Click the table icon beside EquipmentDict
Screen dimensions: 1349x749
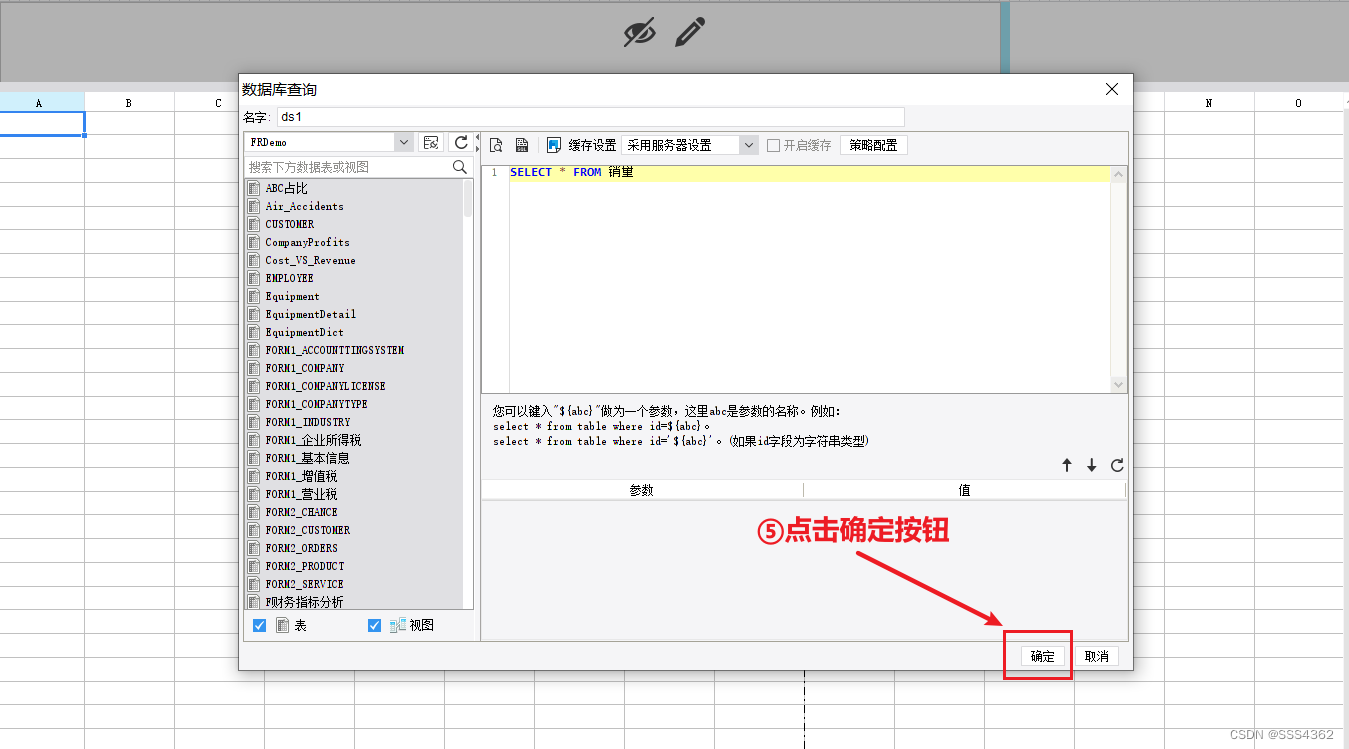pos(254,332)
